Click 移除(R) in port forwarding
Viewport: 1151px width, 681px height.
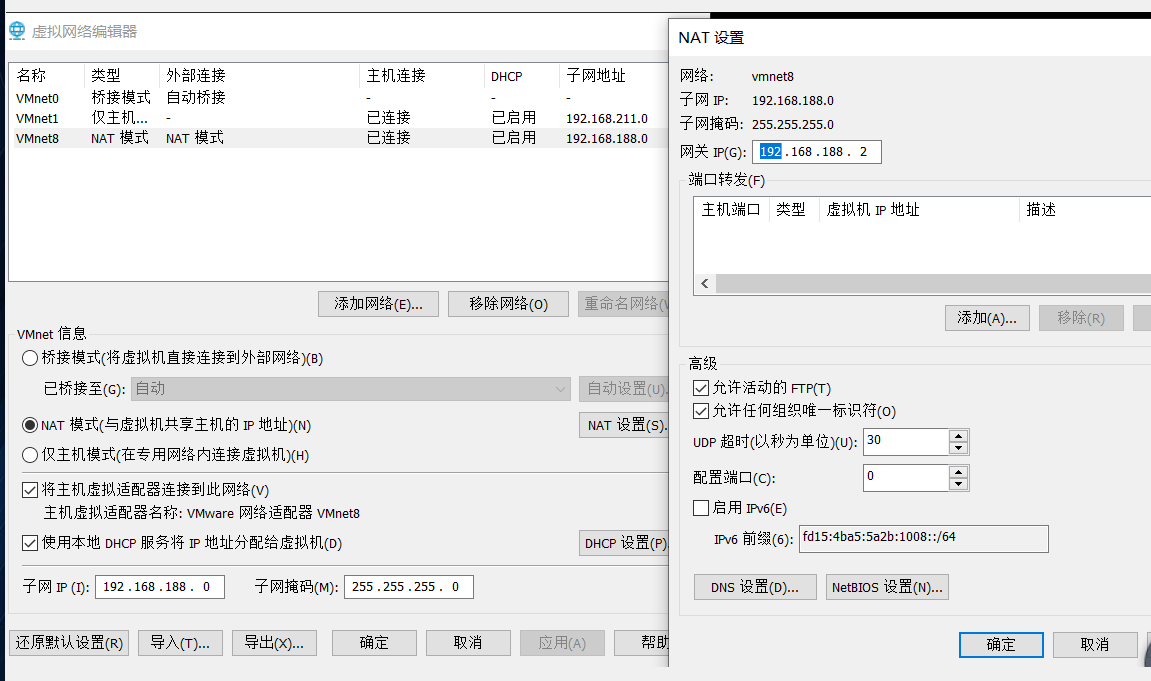(1081, 318)
